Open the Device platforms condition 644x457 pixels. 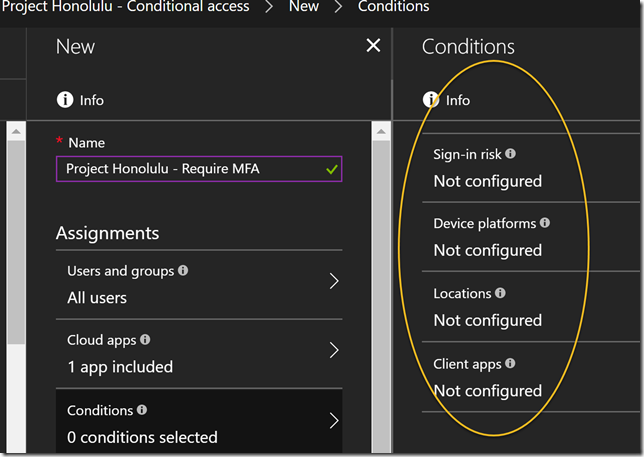[491, 238]
